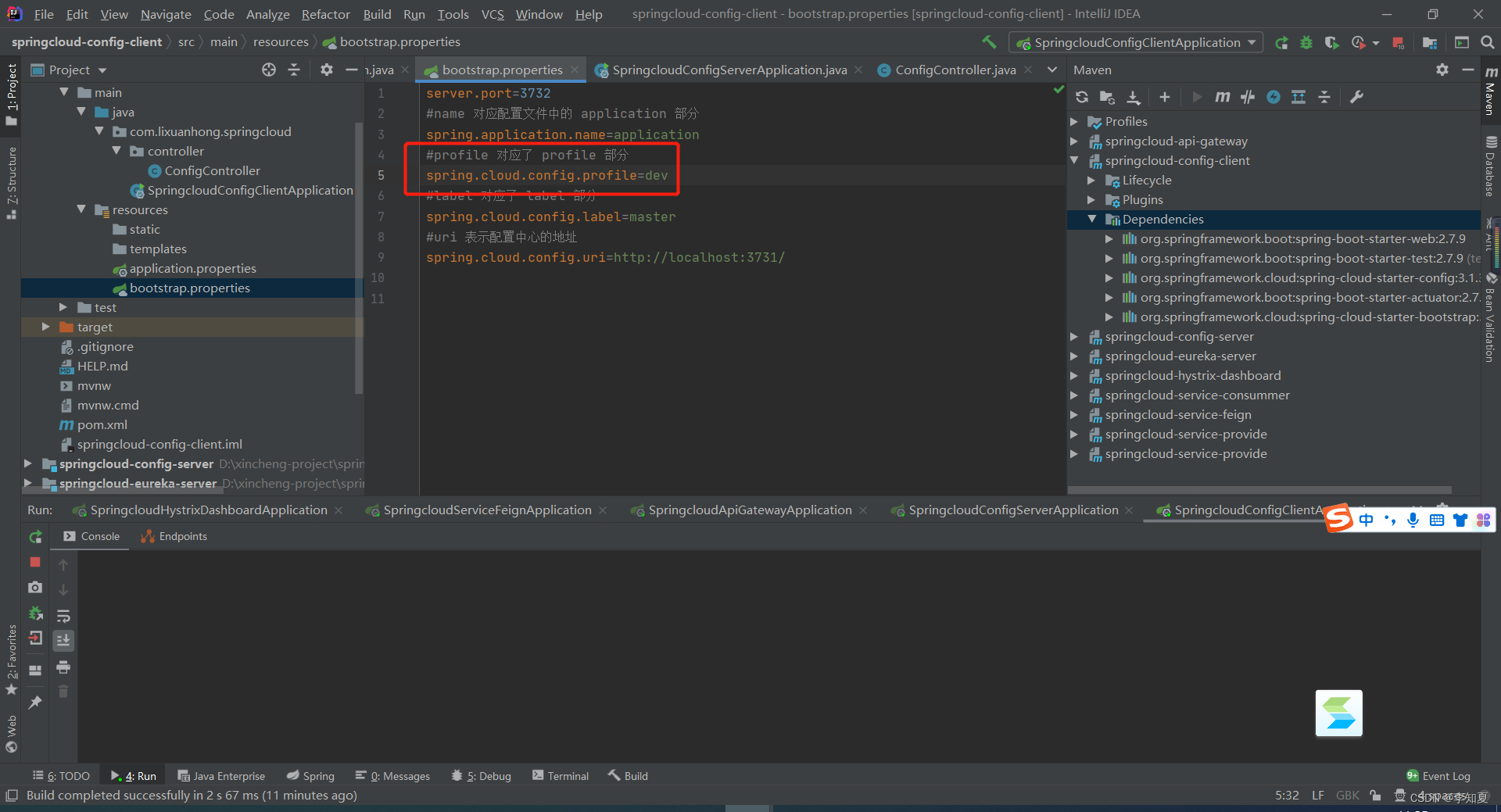Expand Maven Profiles node

click(x=1074, y=121)
